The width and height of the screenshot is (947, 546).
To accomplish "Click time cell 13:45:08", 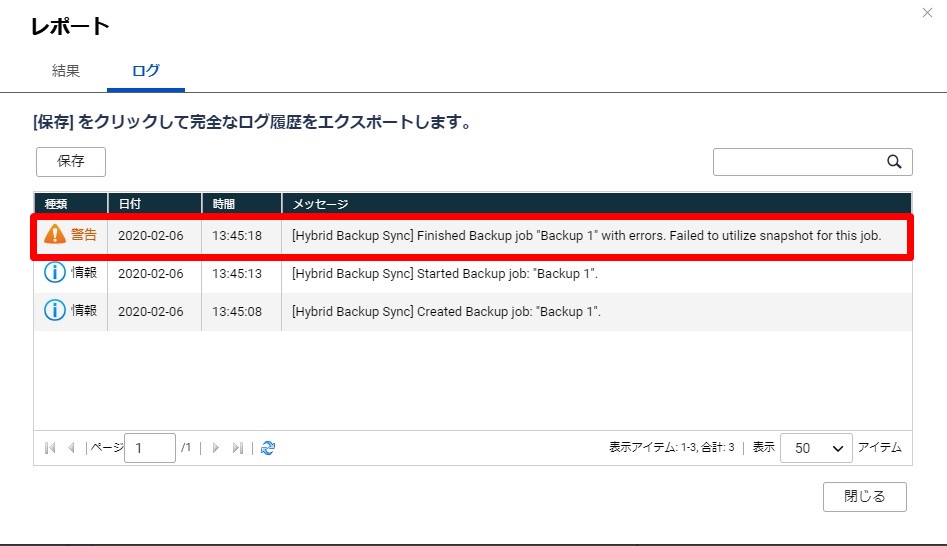I will pos(237,312).
